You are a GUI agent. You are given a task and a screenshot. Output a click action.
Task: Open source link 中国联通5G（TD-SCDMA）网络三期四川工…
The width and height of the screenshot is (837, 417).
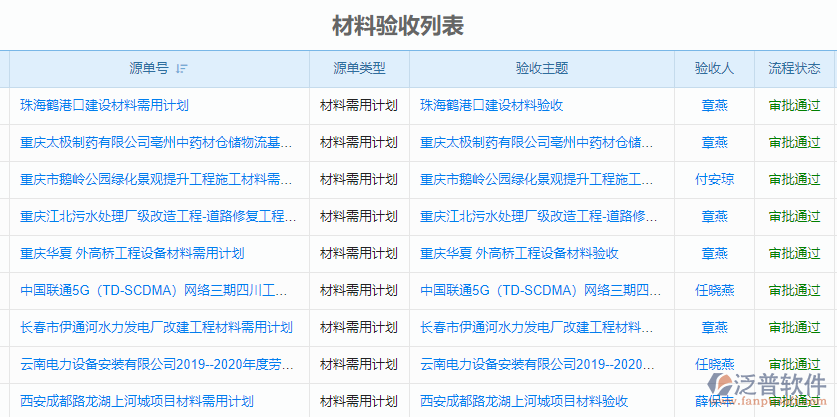pos(154,290)
